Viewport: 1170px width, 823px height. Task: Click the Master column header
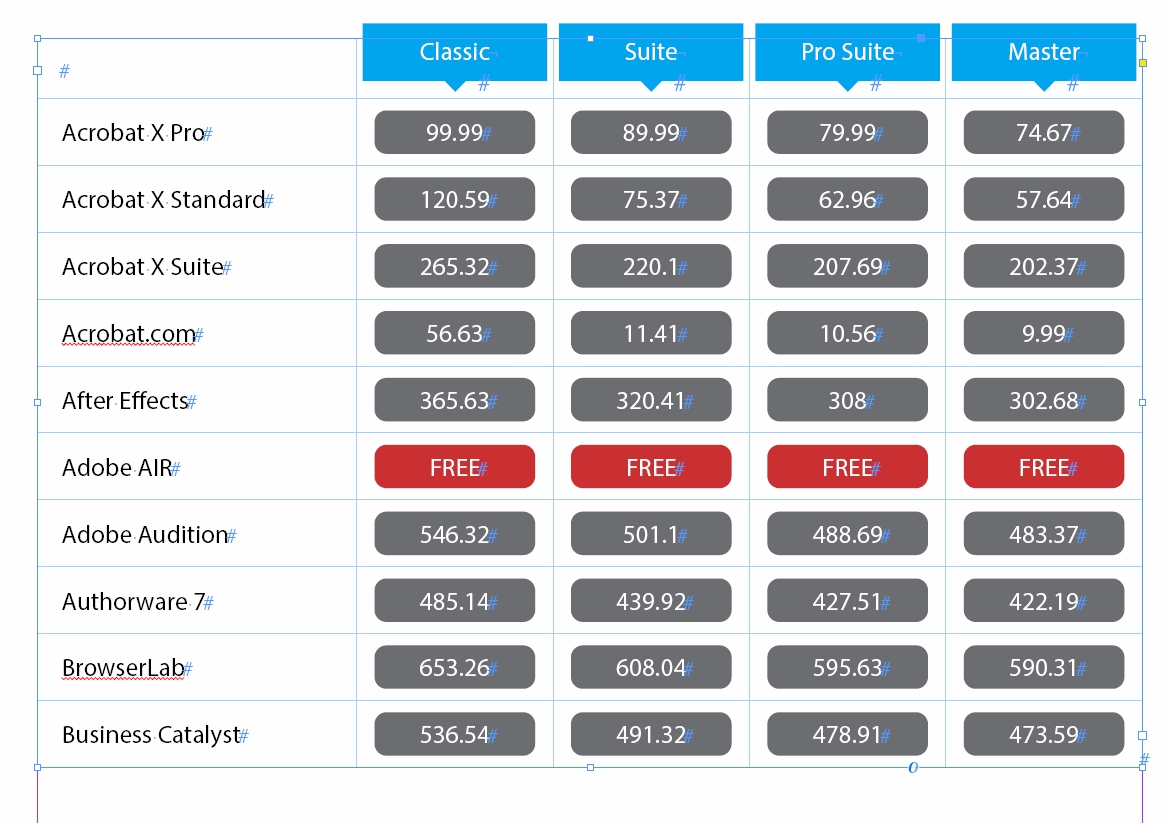click(x=1043, y=52)
